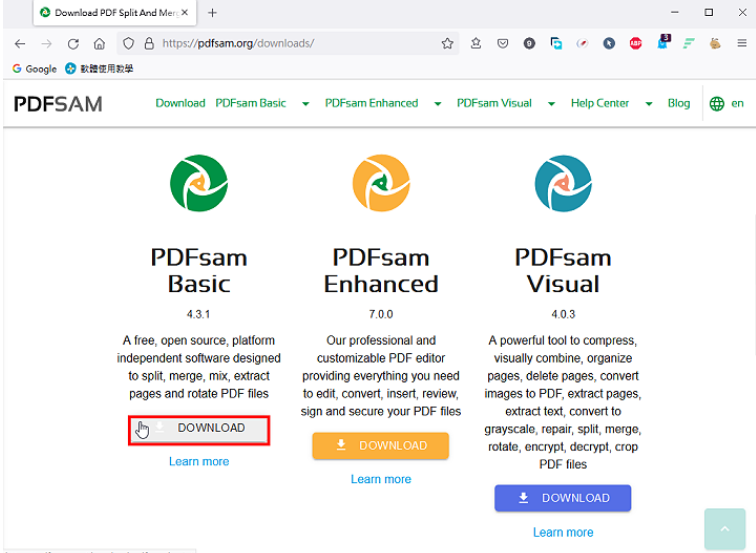Screen dimensions: 756x553
Task: Expand the PDFsam Basic menu arrow
Action: coord(306,104)
